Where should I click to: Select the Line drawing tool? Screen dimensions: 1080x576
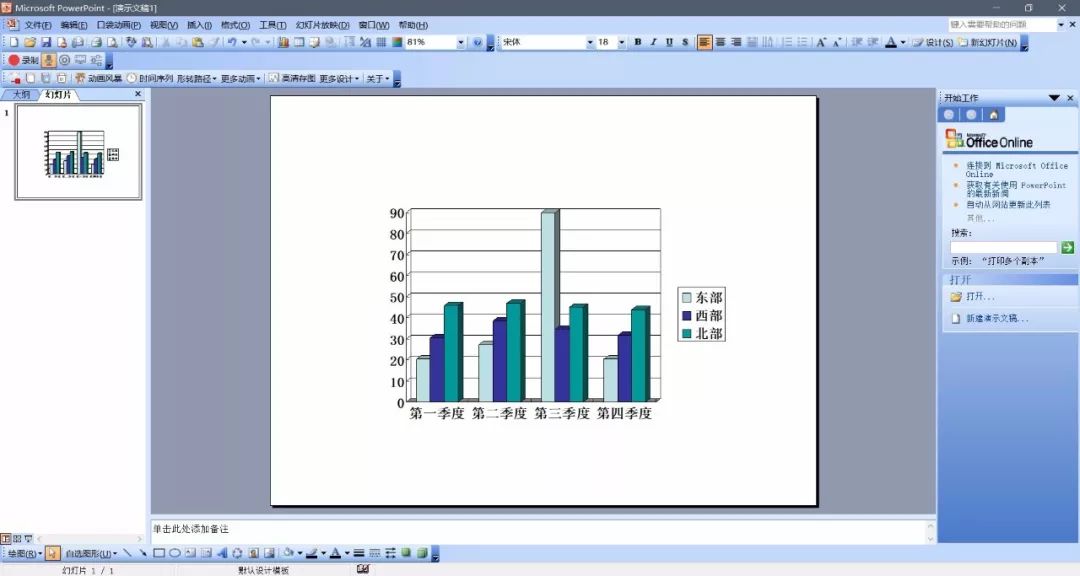point(127,553)
